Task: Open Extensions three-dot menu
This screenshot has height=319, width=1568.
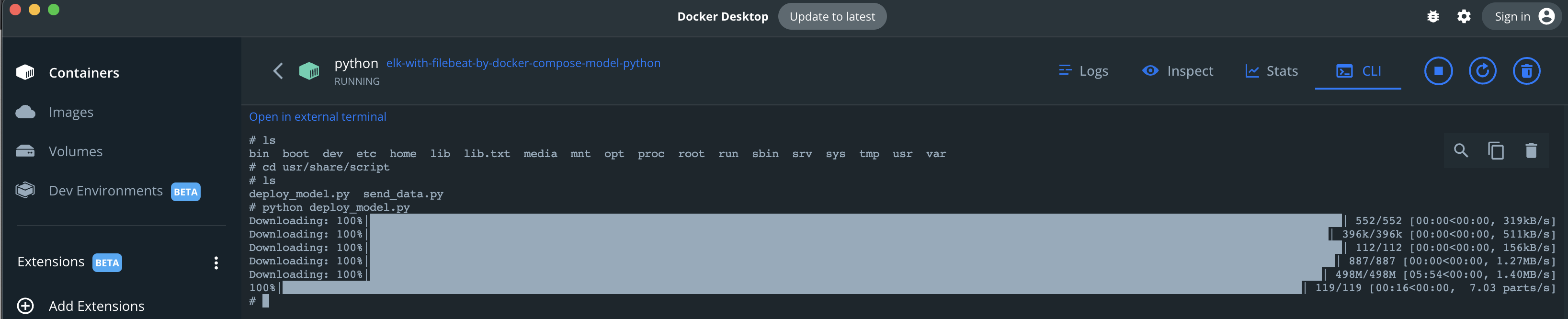Action: tap(216, 262)
